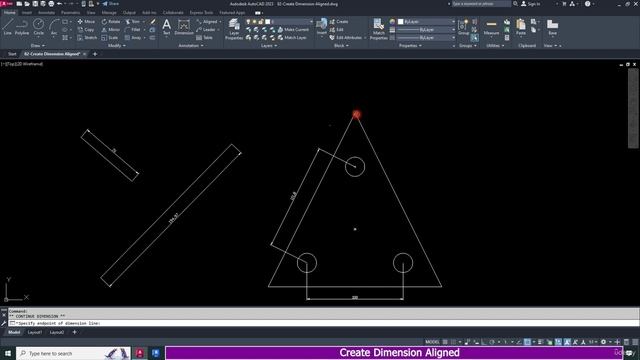
Task: Click the Paste clipboard button
Action: tap(521, 27)
